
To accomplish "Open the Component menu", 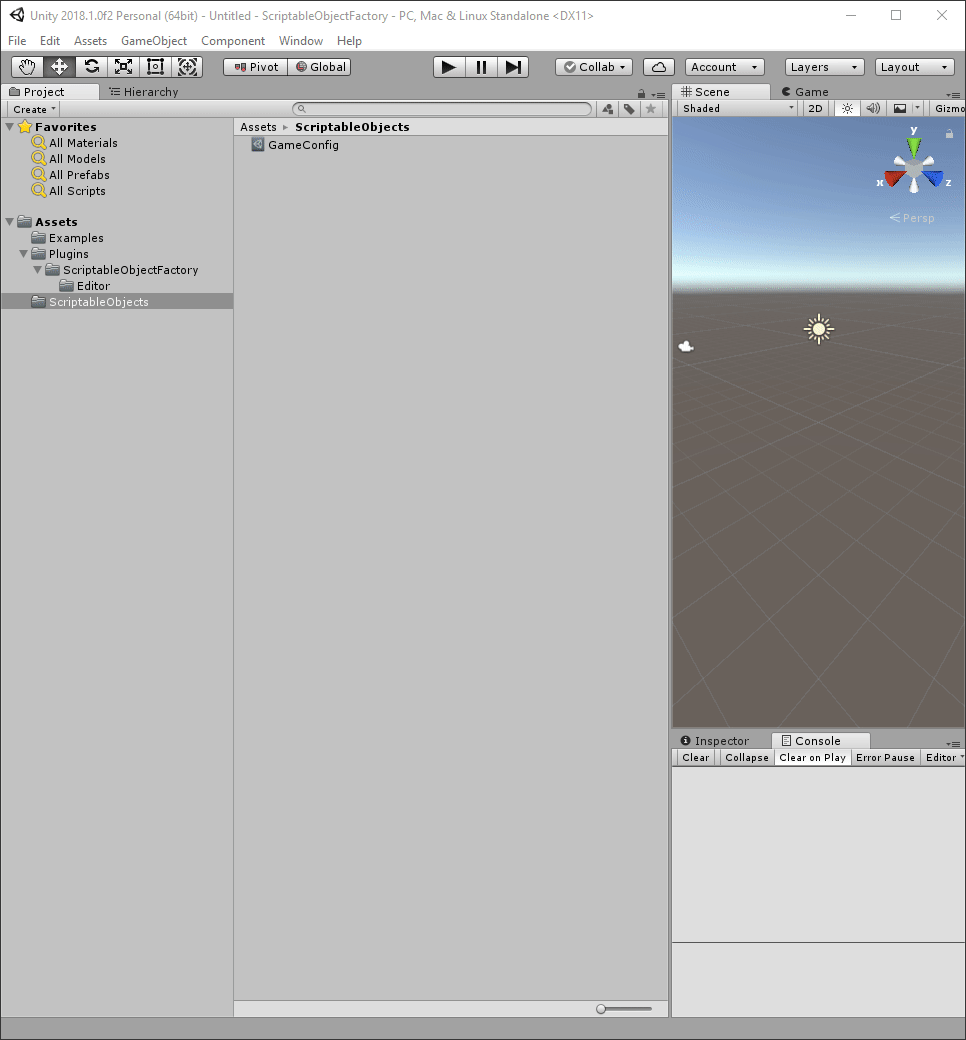I will pos(233,40).
